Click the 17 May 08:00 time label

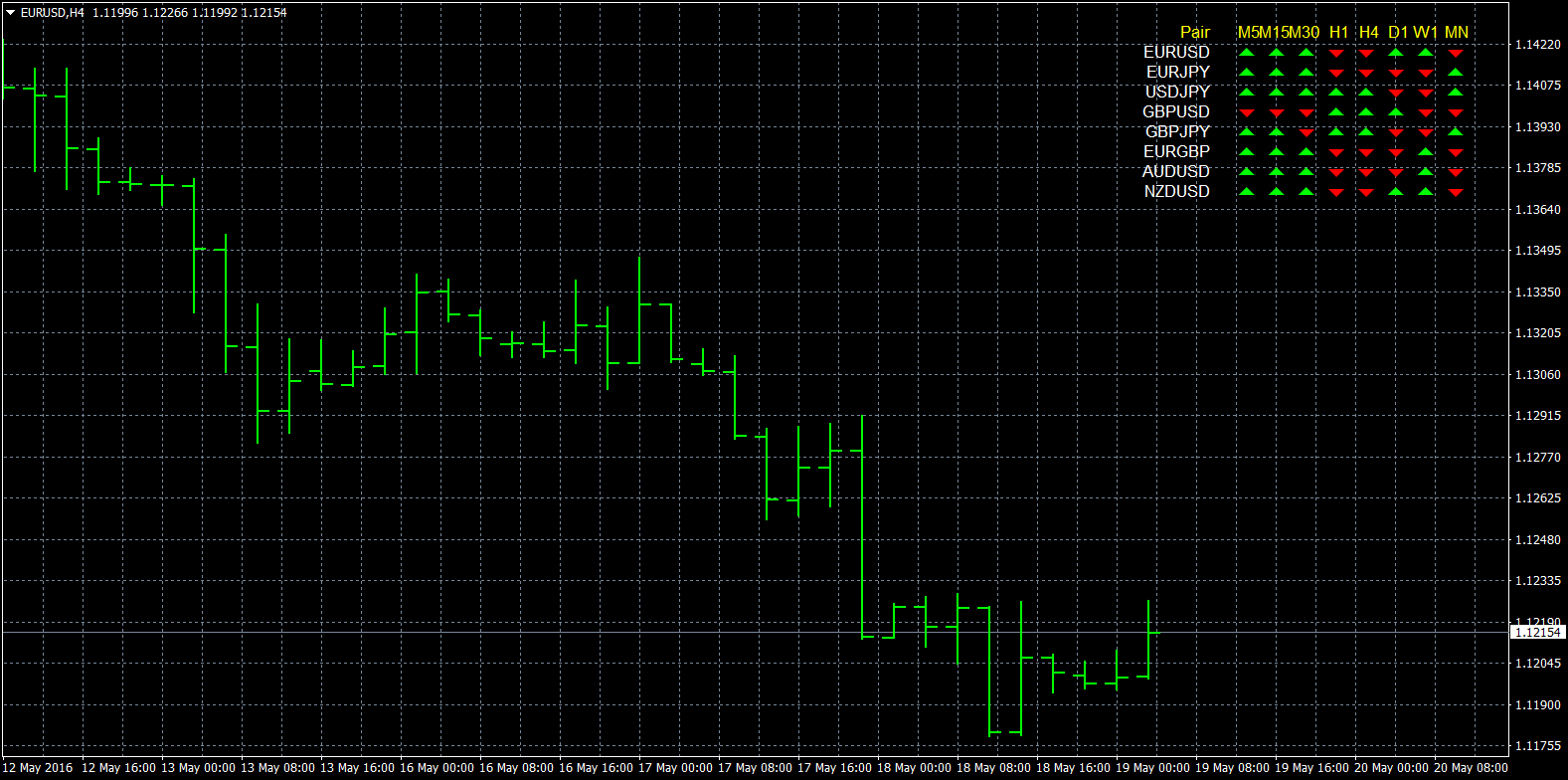755,768
